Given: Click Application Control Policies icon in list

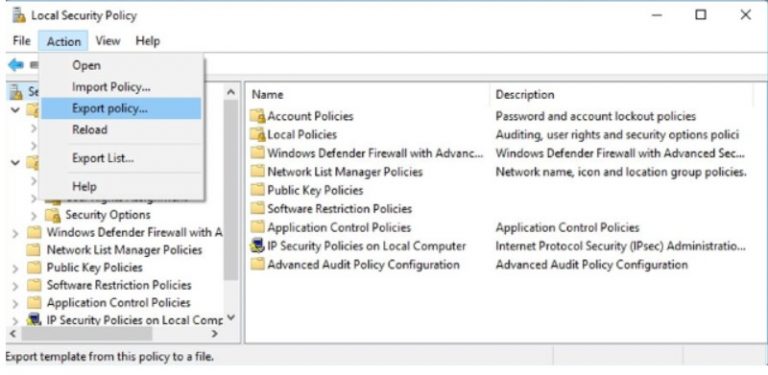Looking at the screenshot, I should coord(258,227).
